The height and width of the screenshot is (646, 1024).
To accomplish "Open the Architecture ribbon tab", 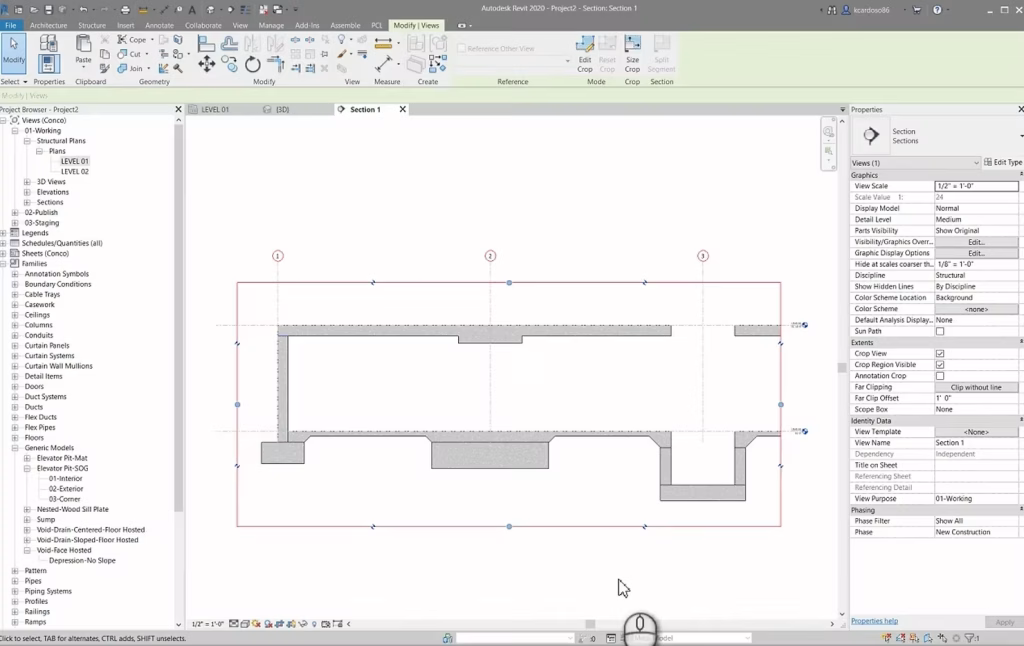I will pos(49,25).
